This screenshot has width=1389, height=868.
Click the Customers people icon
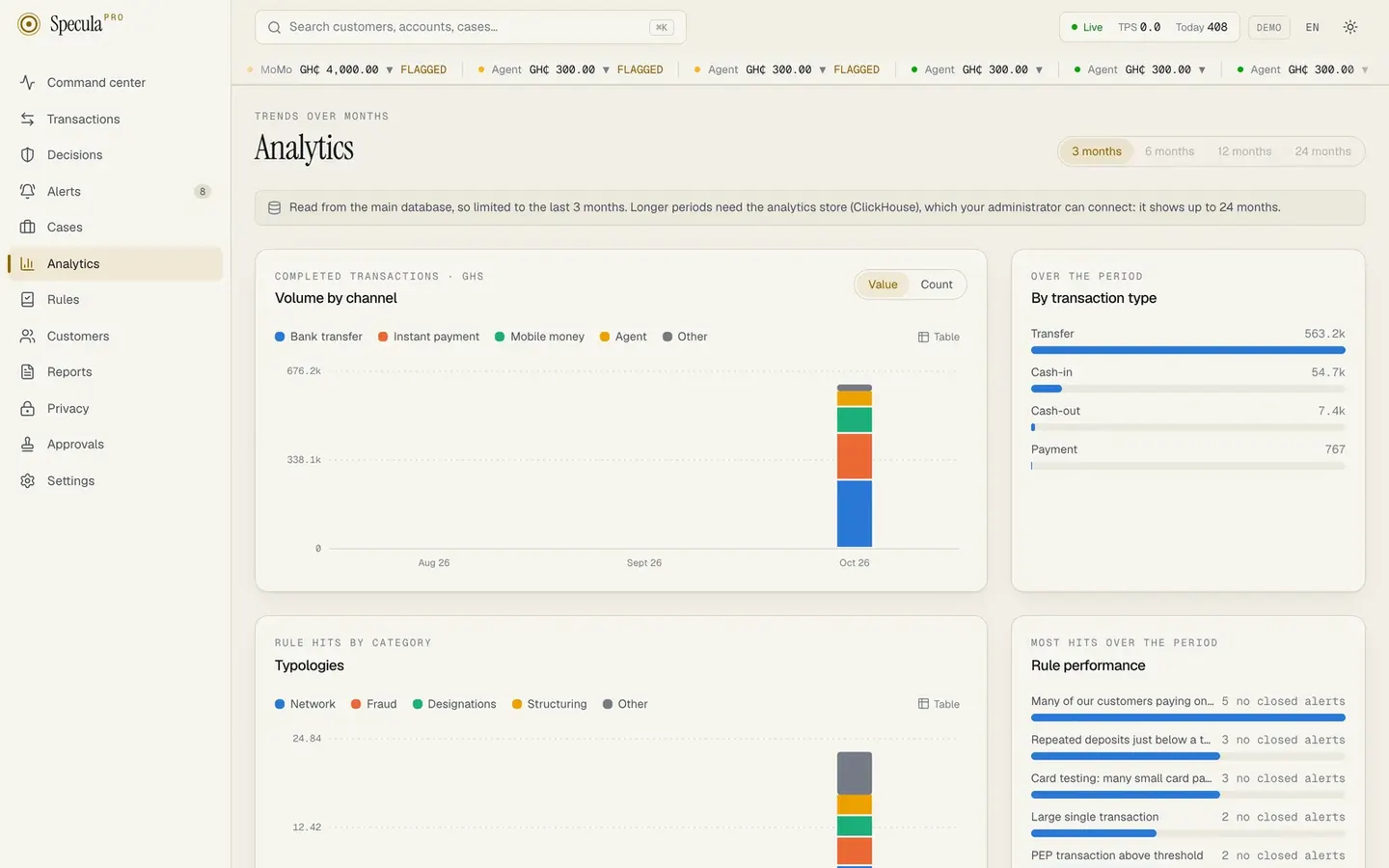28,336
